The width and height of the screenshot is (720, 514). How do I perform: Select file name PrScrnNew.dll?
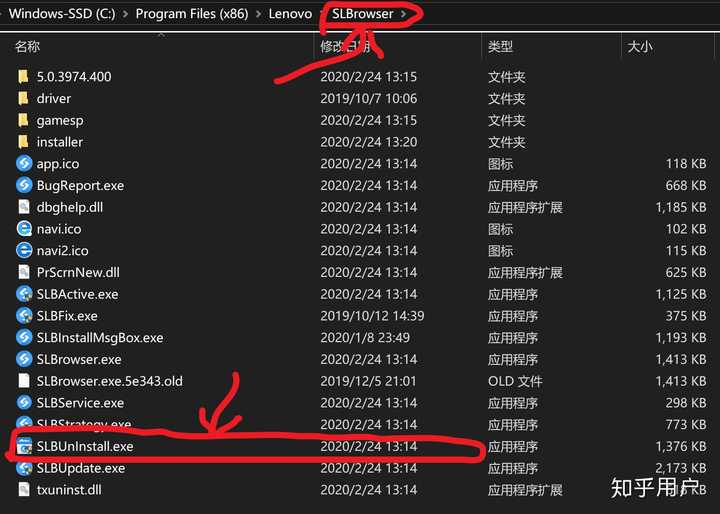pos(78,272)
